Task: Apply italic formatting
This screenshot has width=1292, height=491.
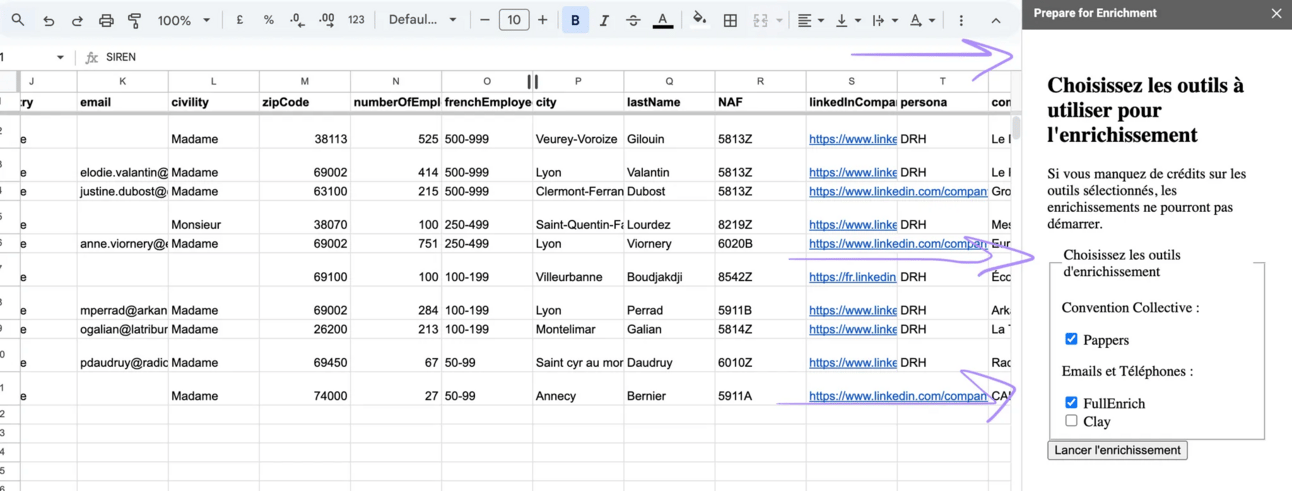Action: pyautogui.click(x=604, y=20)
